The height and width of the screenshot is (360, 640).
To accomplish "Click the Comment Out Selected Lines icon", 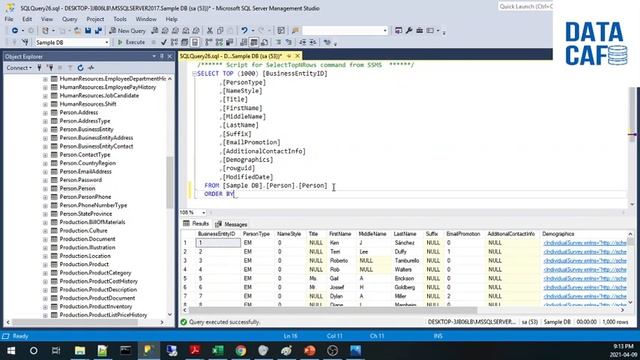I will [278, 42].
